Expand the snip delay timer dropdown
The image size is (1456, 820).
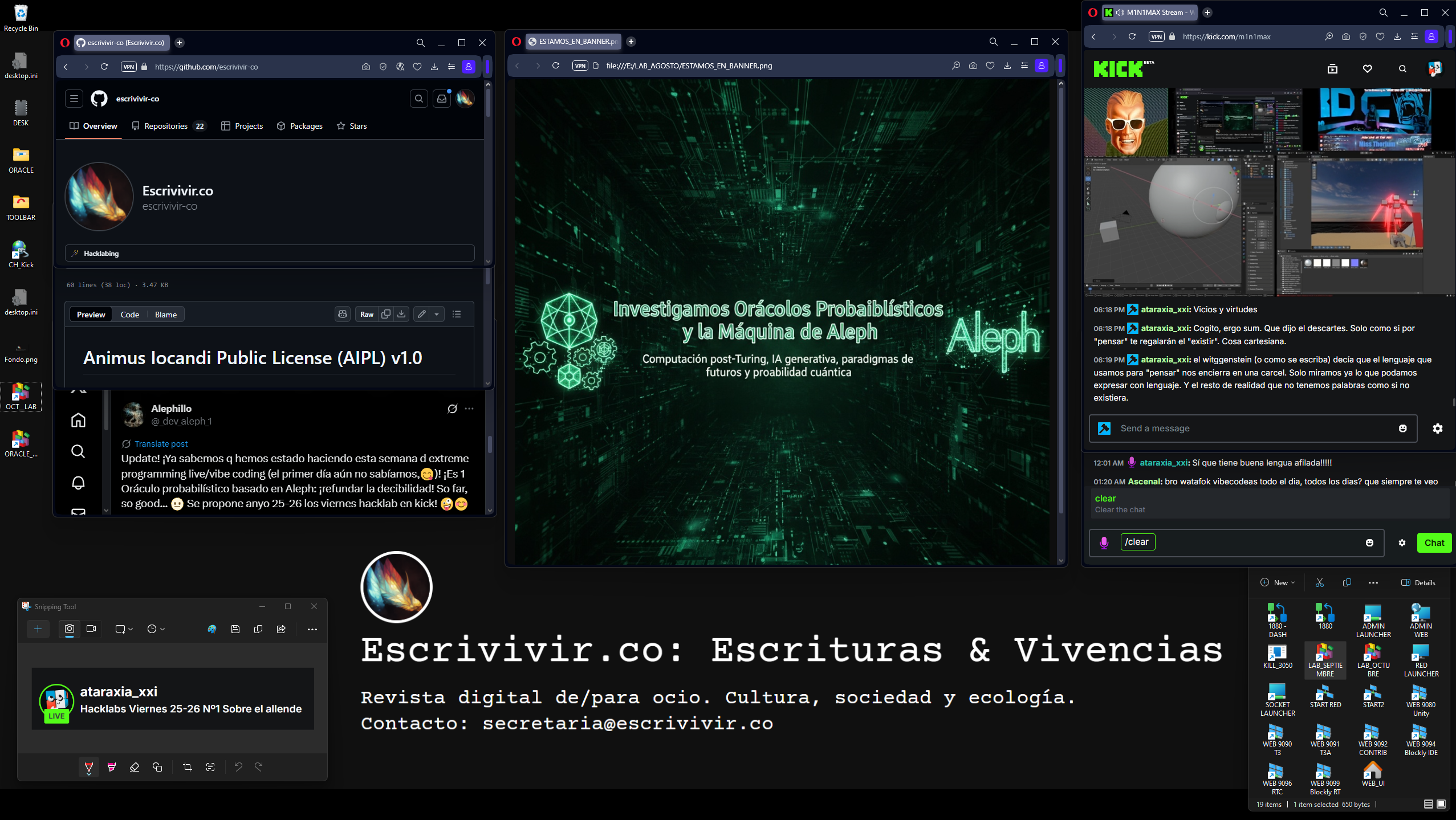click(156, 629)
